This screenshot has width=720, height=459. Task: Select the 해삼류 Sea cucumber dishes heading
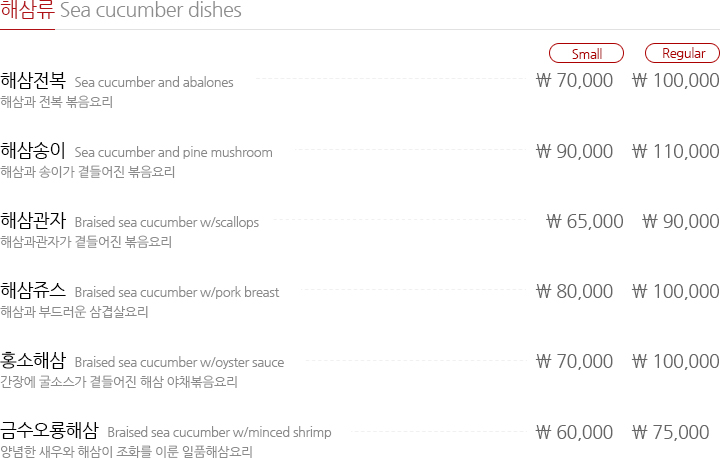click(121, 10)
